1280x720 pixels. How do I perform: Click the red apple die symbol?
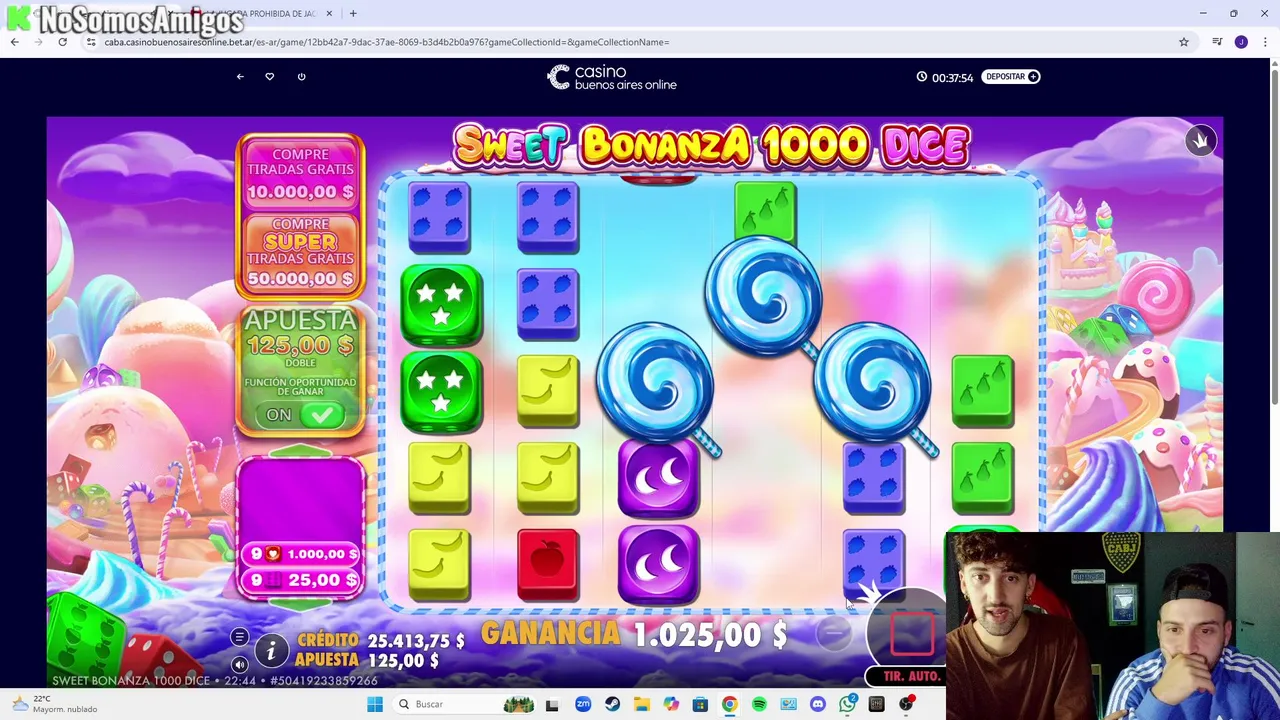click(x=548, y=565)
